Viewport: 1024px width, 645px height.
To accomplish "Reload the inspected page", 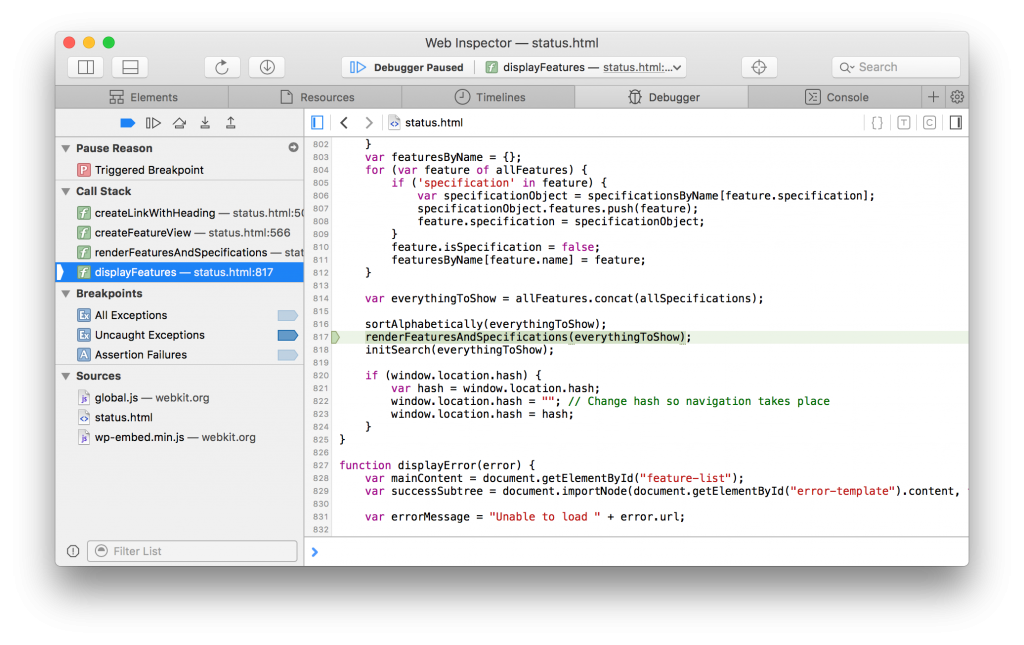I will 221,66.
